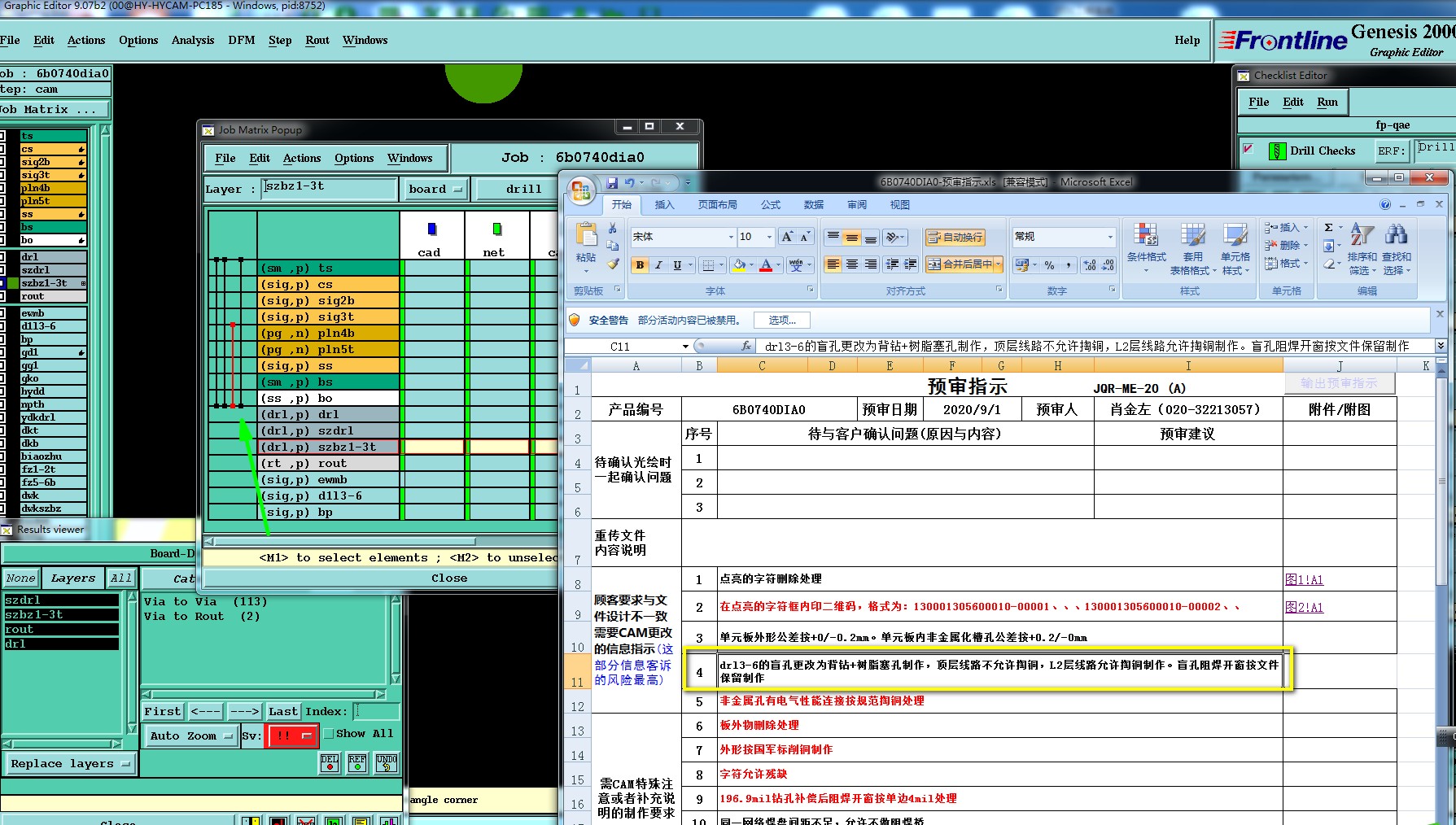This screenshot has width=1456, height=825.
Task: Click the Close button in Job Matrix Popup
Action: [448, 578]
